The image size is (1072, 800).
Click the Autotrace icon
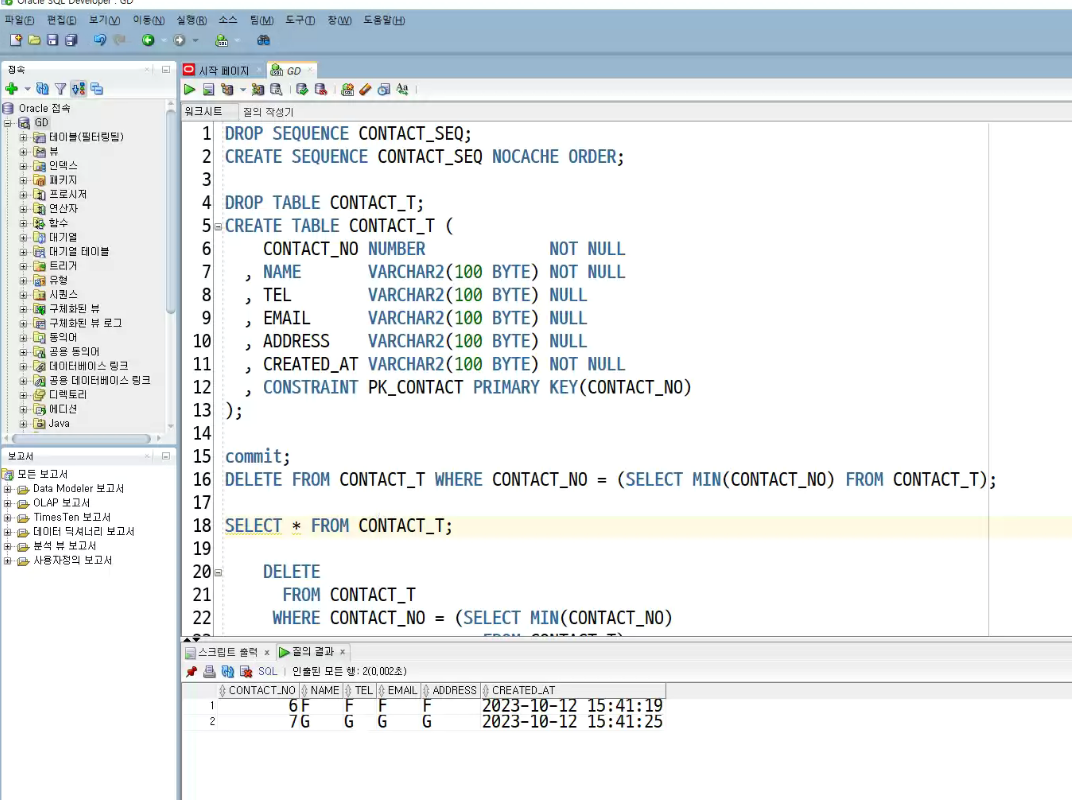click(258, 90)
